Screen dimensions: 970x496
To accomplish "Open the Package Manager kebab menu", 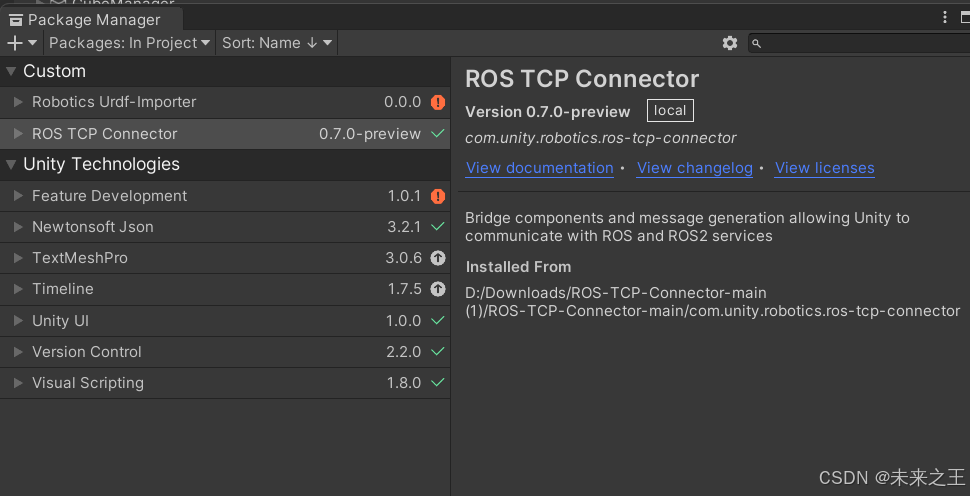I will pos(945,17).
